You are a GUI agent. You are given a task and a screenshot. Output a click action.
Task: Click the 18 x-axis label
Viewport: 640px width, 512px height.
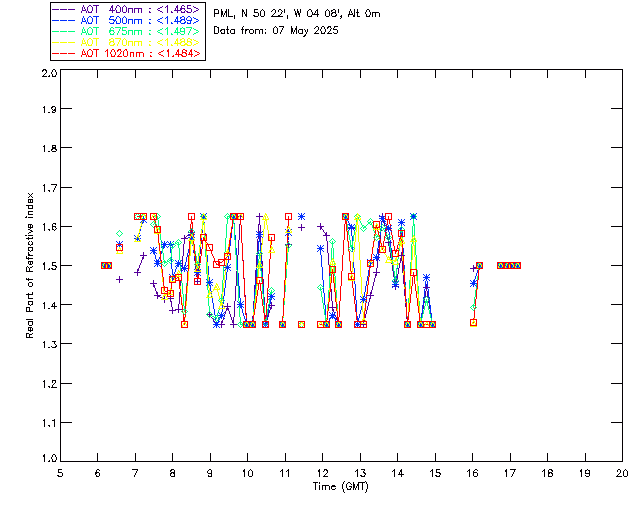pyautogui.click(x=547, y=473)
